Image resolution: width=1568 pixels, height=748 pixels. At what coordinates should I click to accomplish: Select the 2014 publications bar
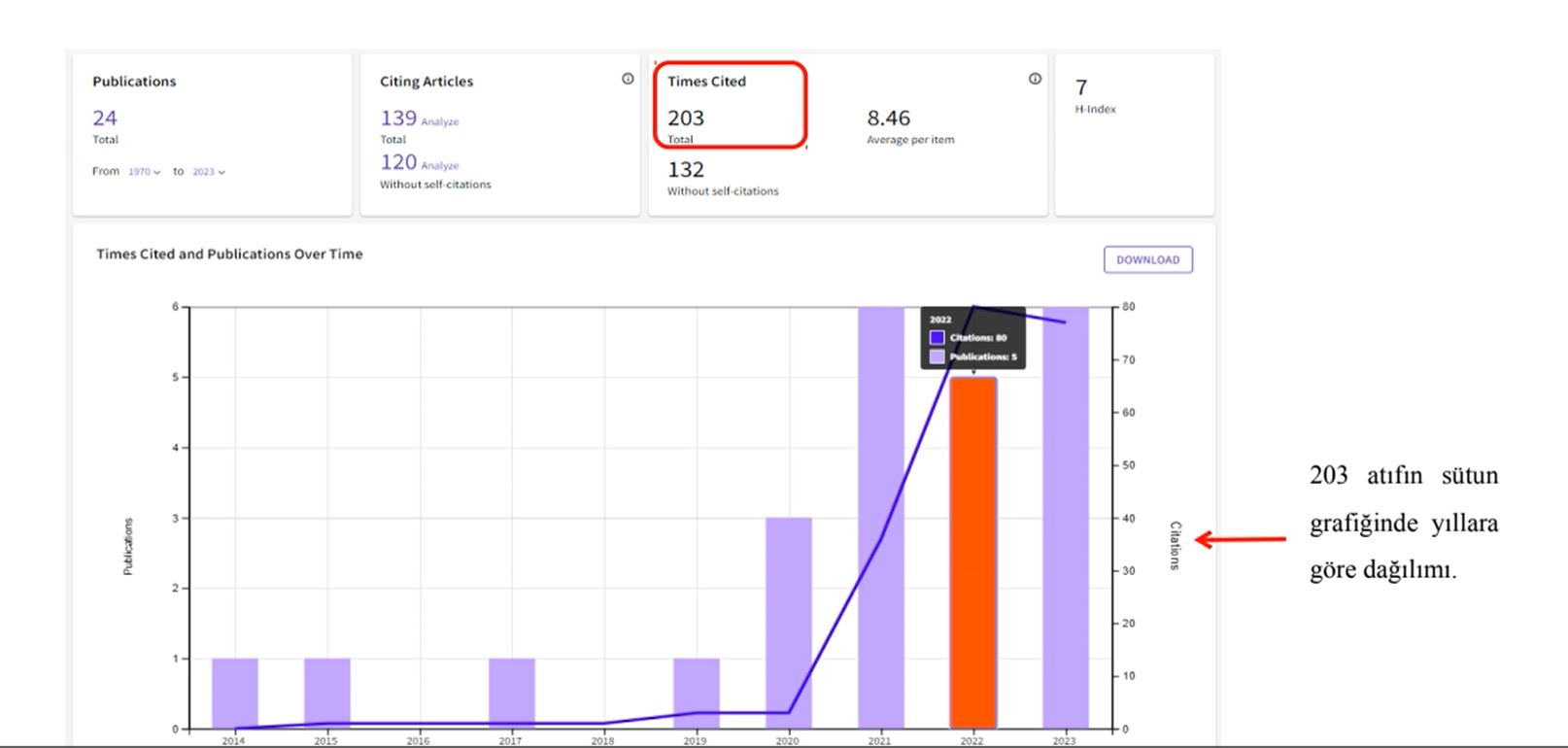(234, 693)
